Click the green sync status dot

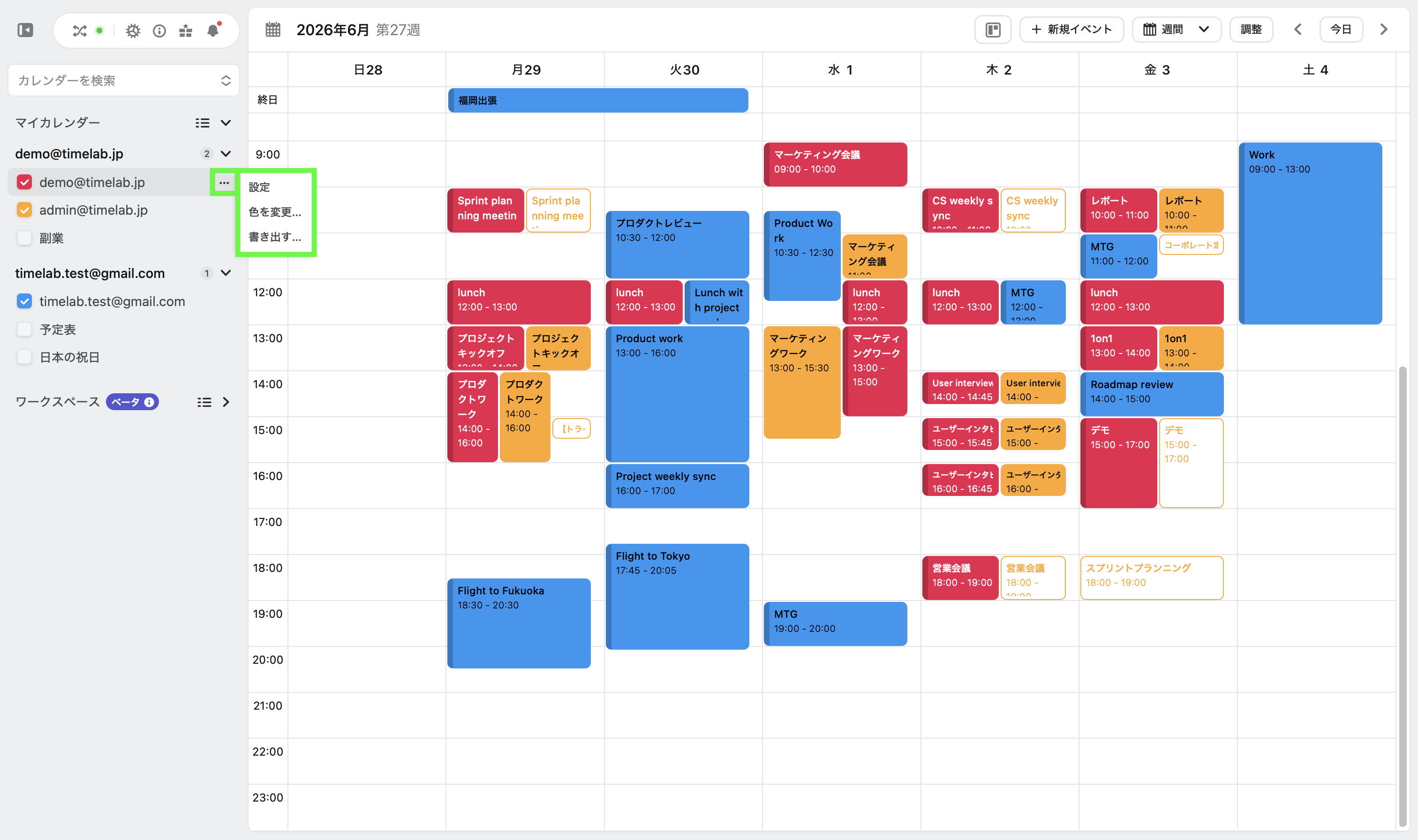click(99, 30)
